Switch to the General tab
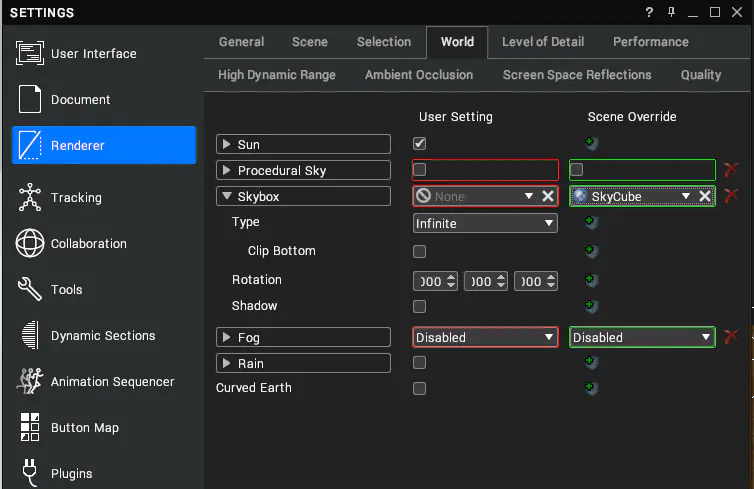This screenshot has height=489, width=754. click(x=241, y=42)
